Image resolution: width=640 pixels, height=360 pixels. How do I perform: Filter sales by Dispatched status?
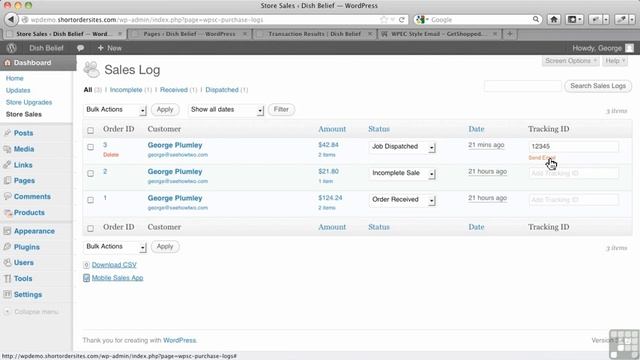[222, 90]
